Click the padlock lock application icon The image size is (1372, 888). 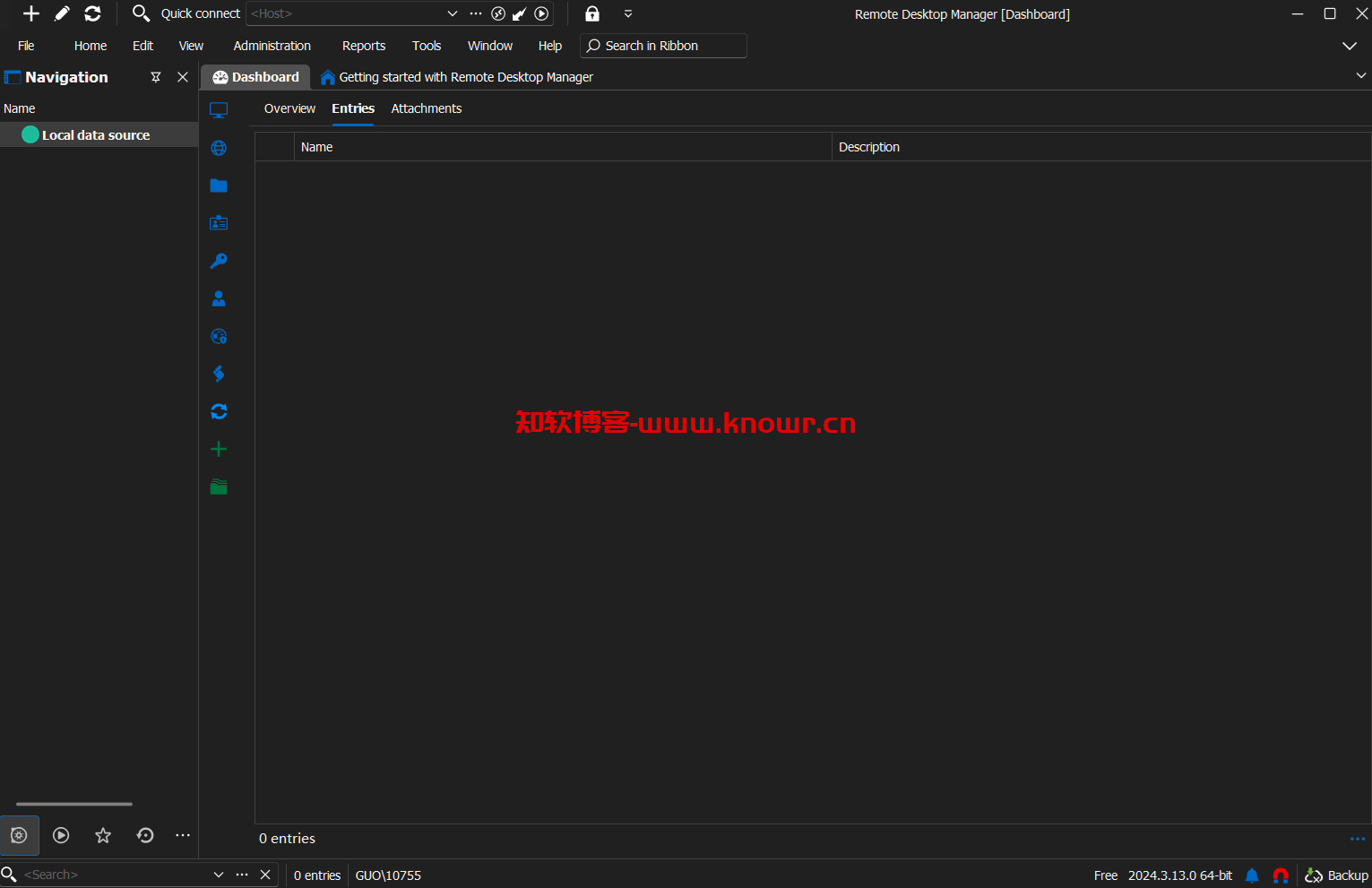coord(592,13)
